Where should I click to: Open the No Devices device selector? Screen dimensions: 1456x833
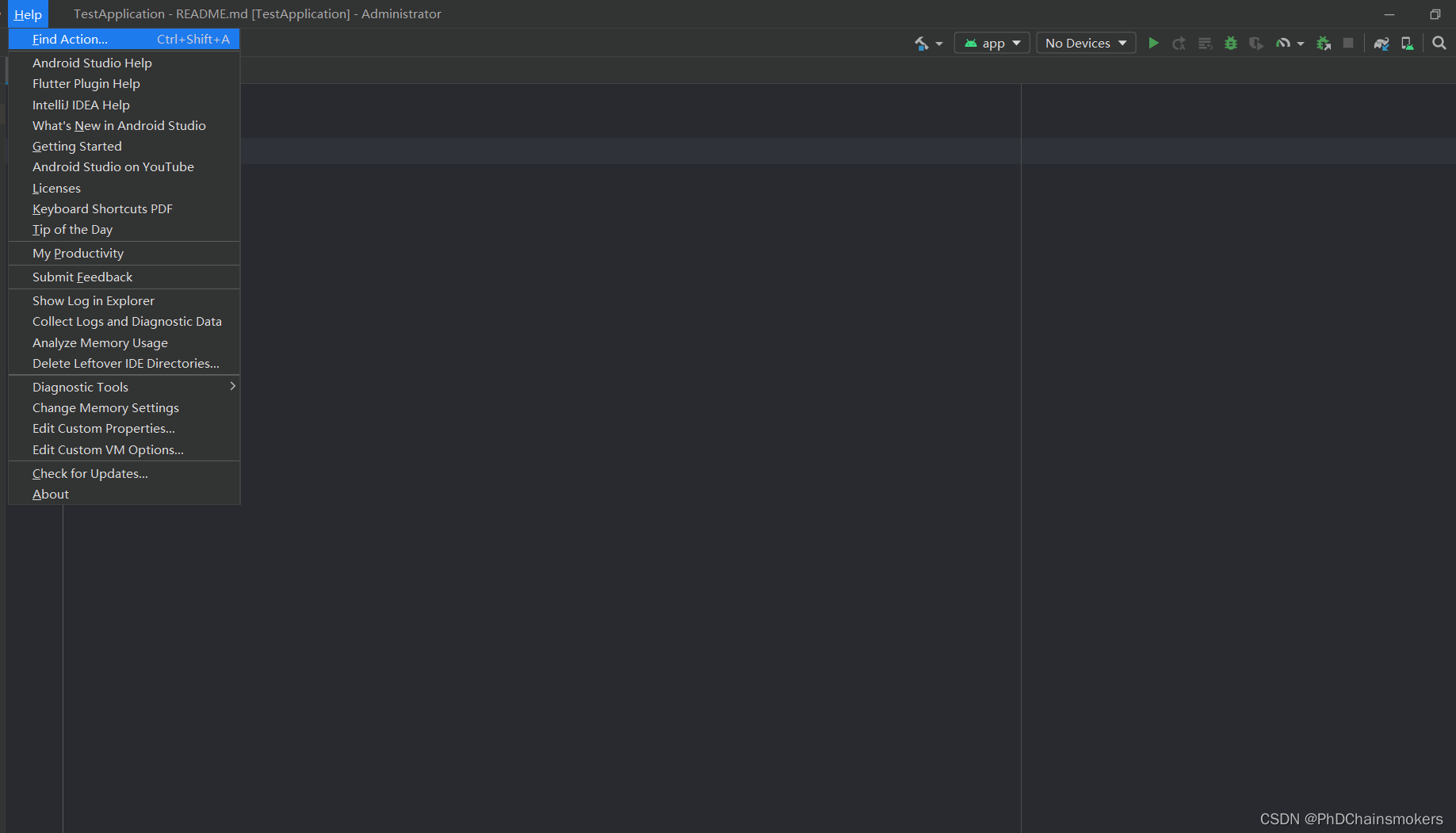[x=1085, y=43]
